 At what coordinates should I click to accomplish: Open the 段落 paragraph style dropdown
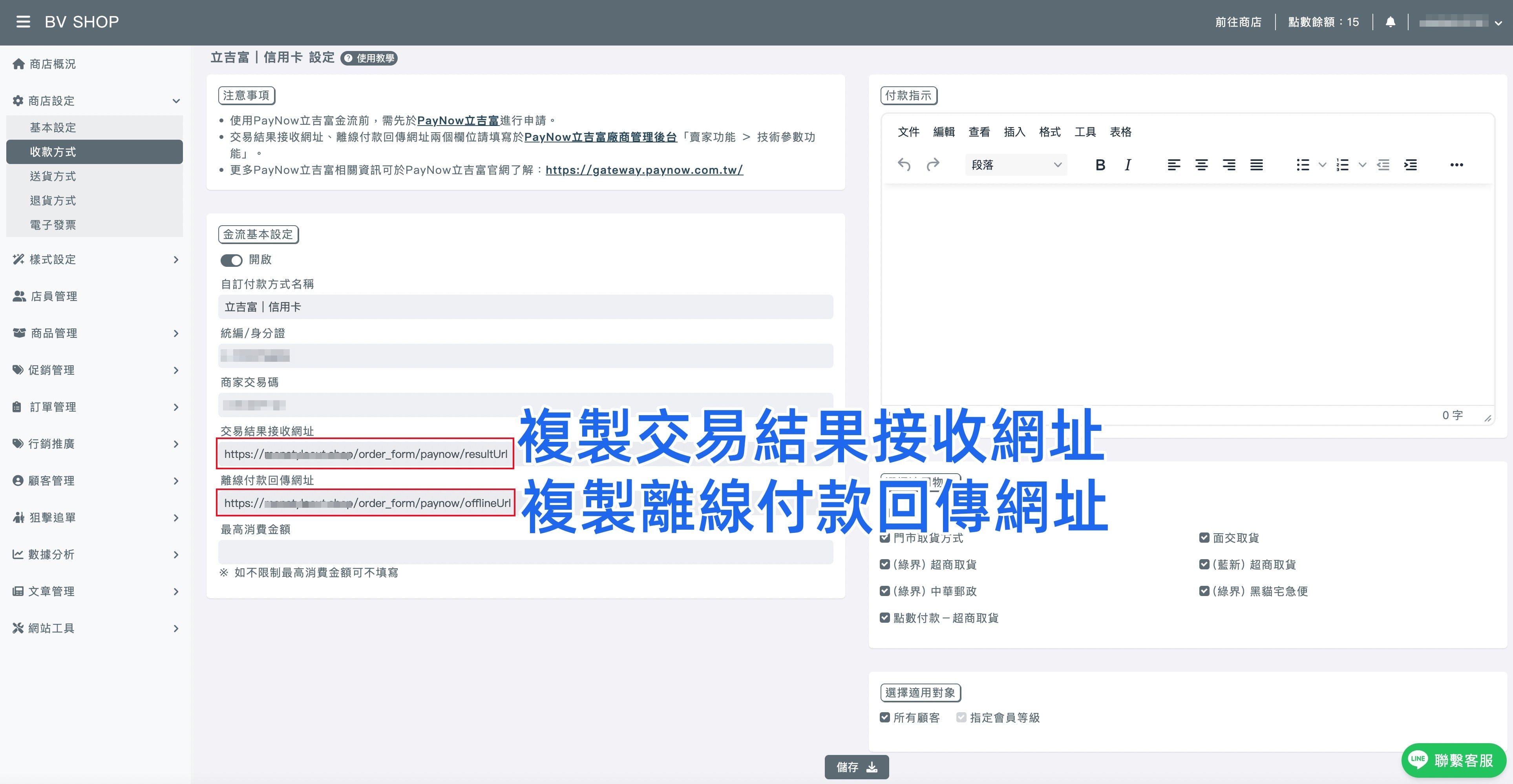click(x=1016, y=165)
